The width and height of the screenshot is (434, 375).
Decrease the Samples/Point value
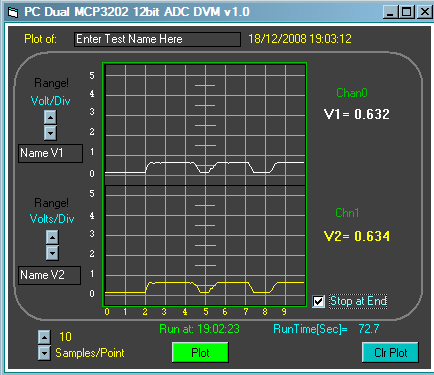(44, 353)
